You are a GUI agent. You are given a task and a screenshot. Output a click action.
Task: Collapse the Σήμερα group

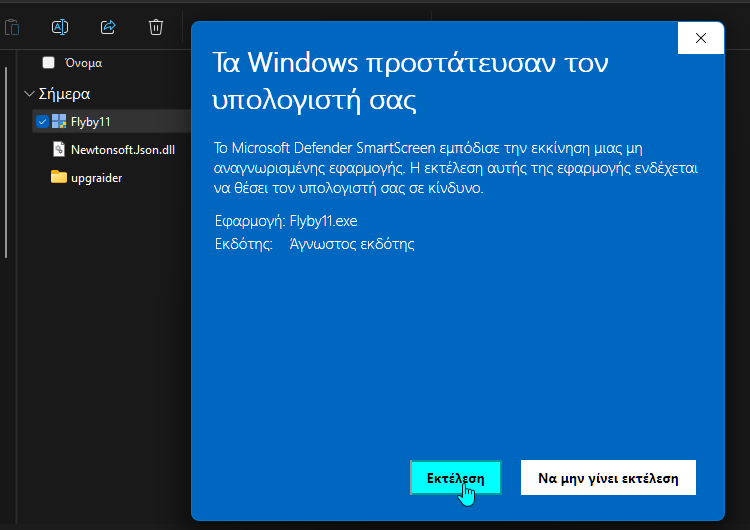[x=29, y=94]
